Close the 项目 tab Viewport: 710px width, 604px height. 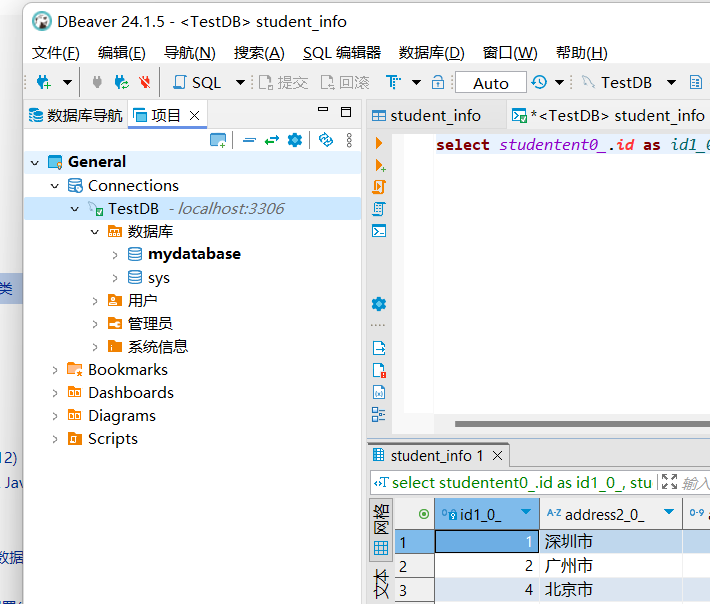click(x=194, y=115)
